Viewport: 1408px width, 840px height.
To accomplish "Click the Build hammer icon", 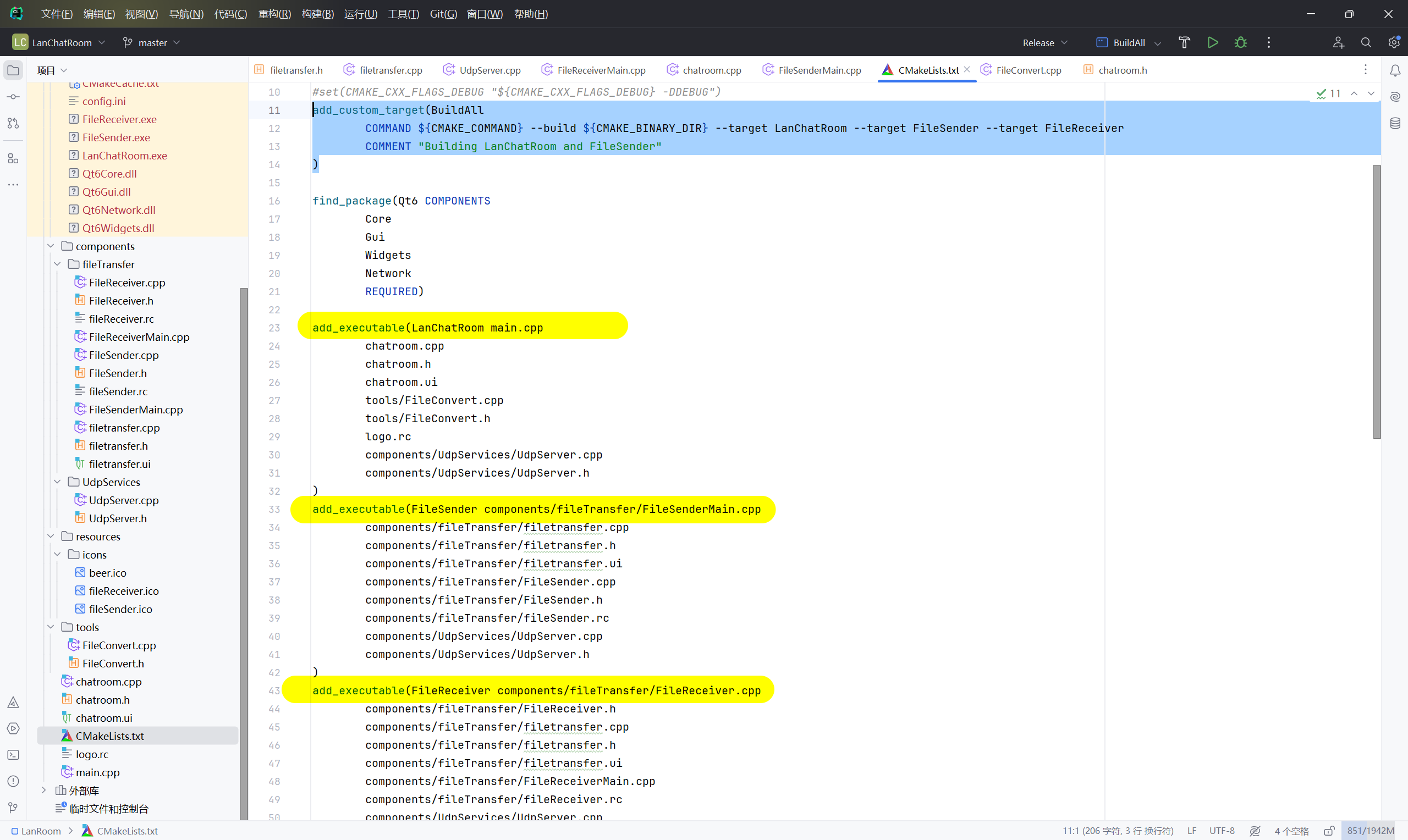I will coord(1184,42).
